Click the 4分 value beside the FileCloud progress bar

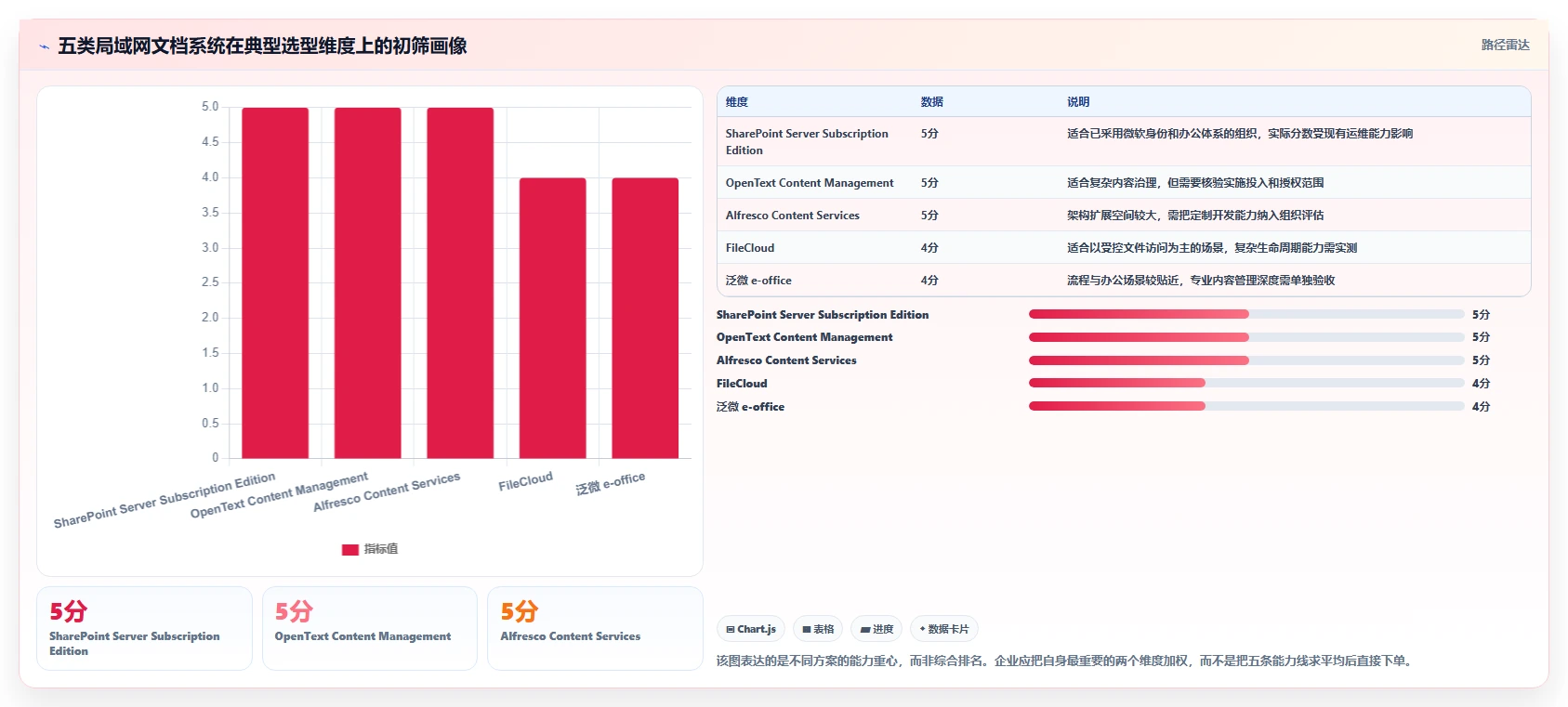tap(1481, 384)
